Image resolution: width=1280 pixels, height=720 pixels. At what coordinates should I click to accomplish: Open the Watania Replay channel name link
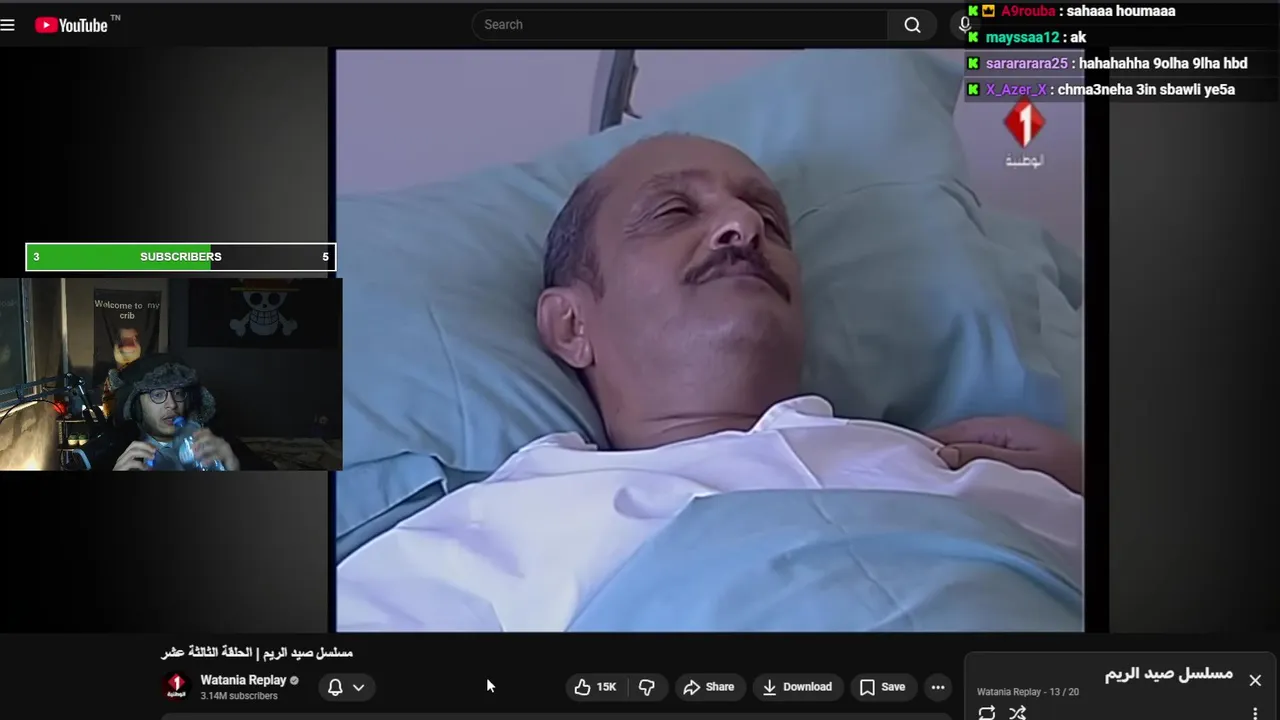tap(243, 680)
